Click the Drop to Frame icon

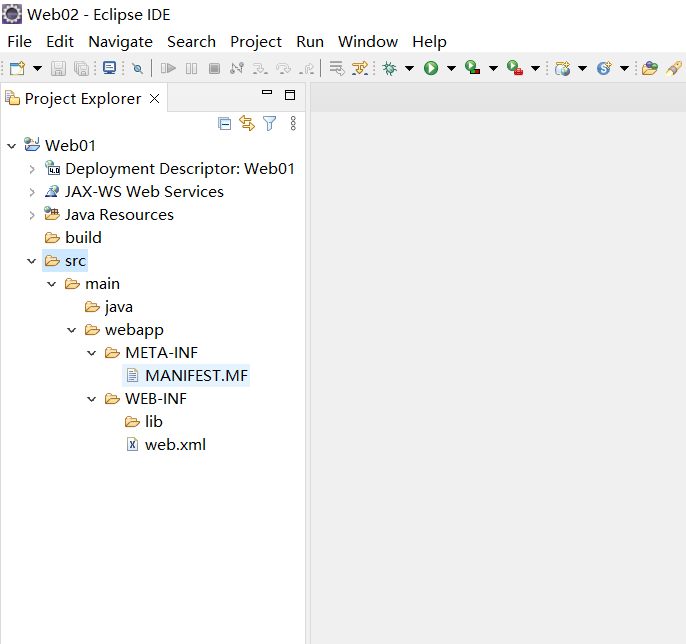337,68
